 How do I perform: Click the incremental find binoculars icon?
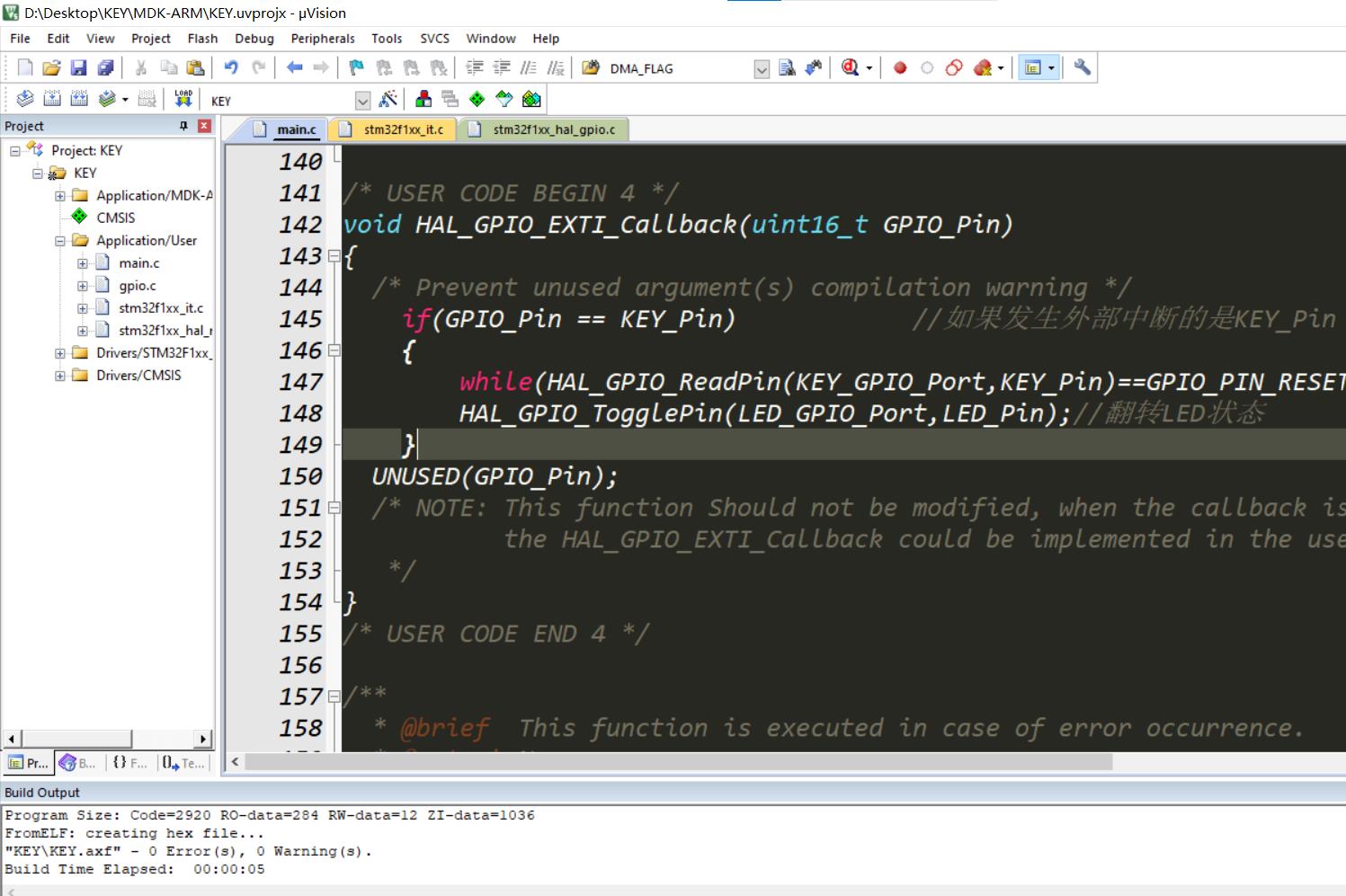tap(814, 68)
